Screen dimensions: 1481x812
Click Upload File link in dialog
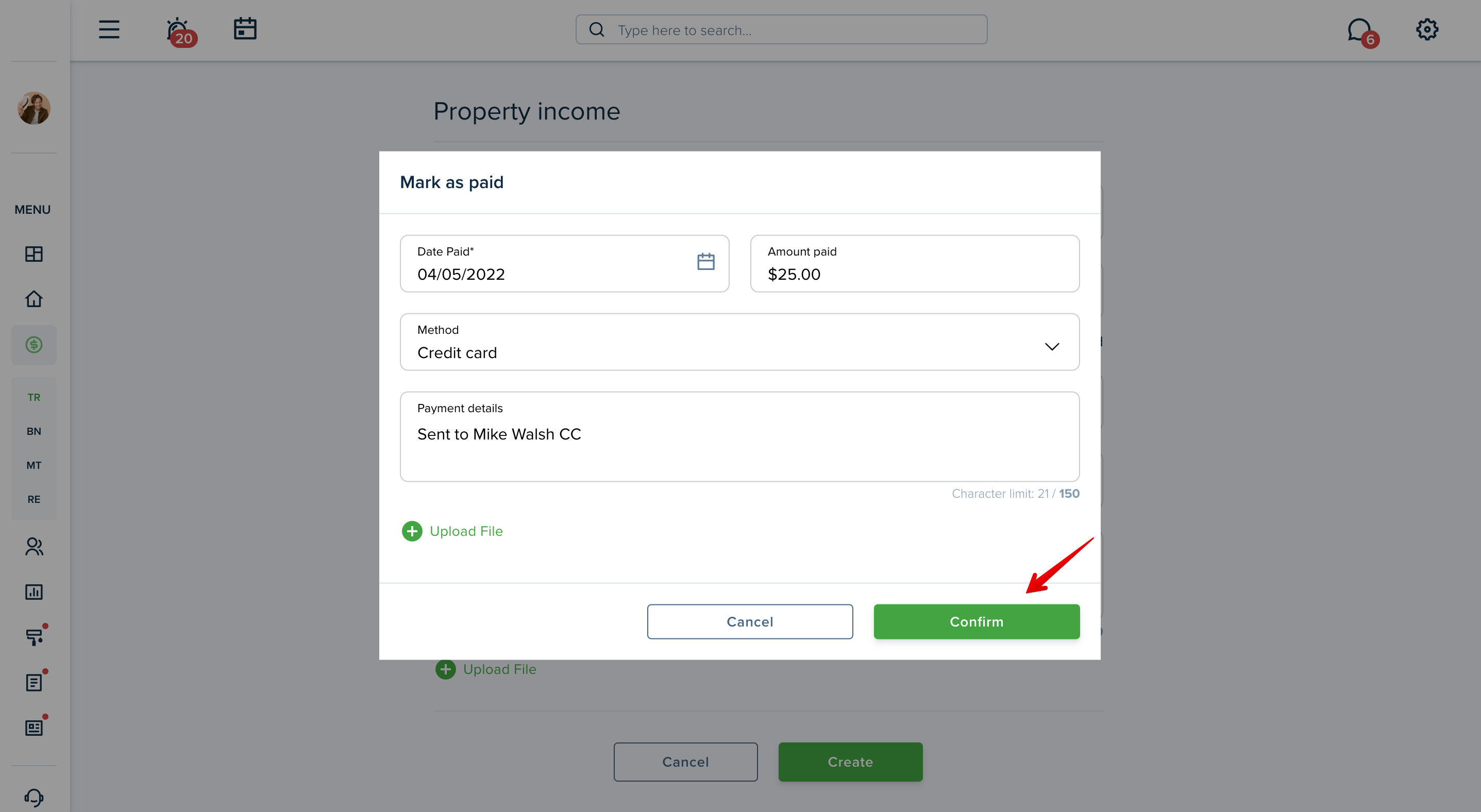coord(452,531)
